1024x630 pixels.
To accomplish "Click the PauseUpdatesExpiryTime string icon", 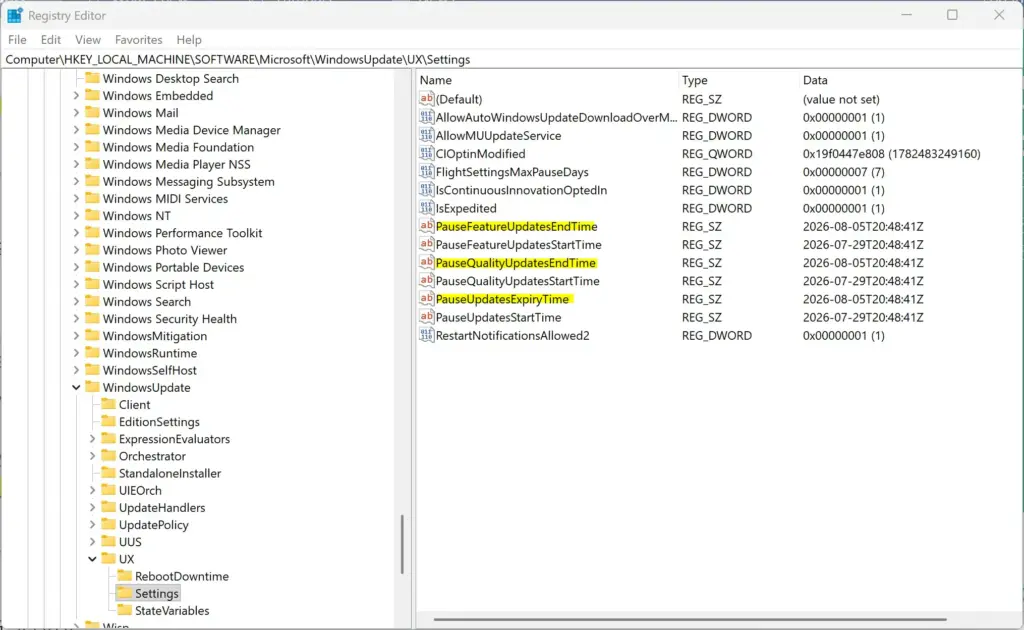I will tap(426, 299).
